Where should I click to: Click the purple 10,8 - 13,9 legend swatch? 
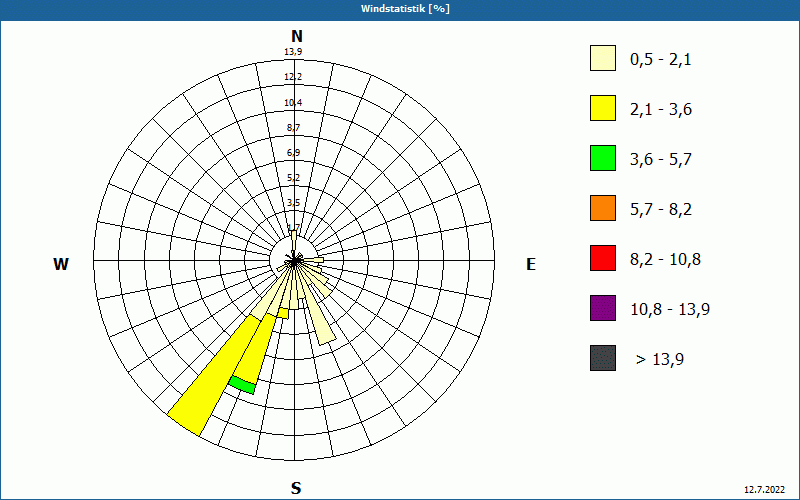[x=603, y=308]
